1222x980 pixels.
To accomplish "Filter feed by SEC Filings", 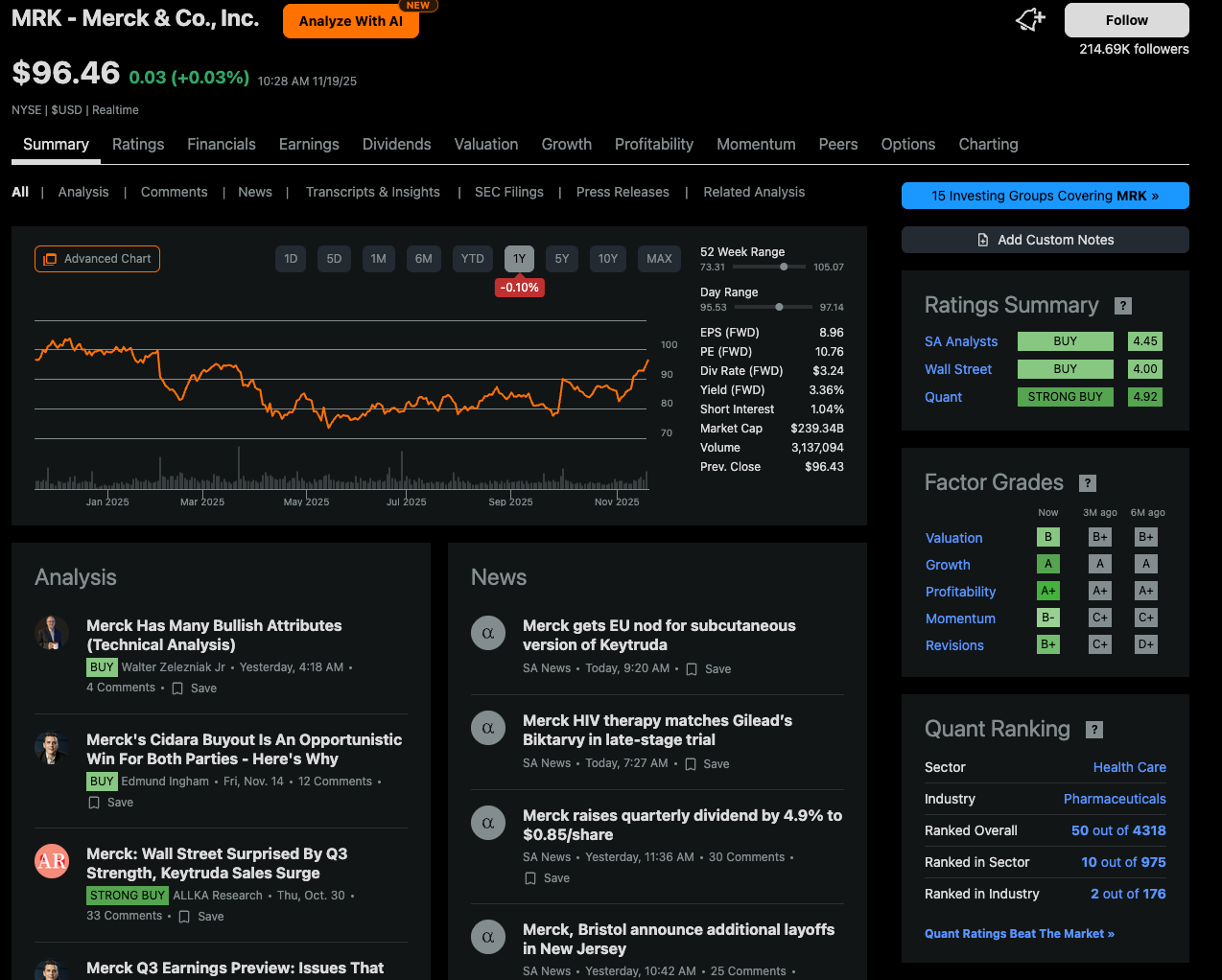I will pyautogui.click(x=509, y=192).
